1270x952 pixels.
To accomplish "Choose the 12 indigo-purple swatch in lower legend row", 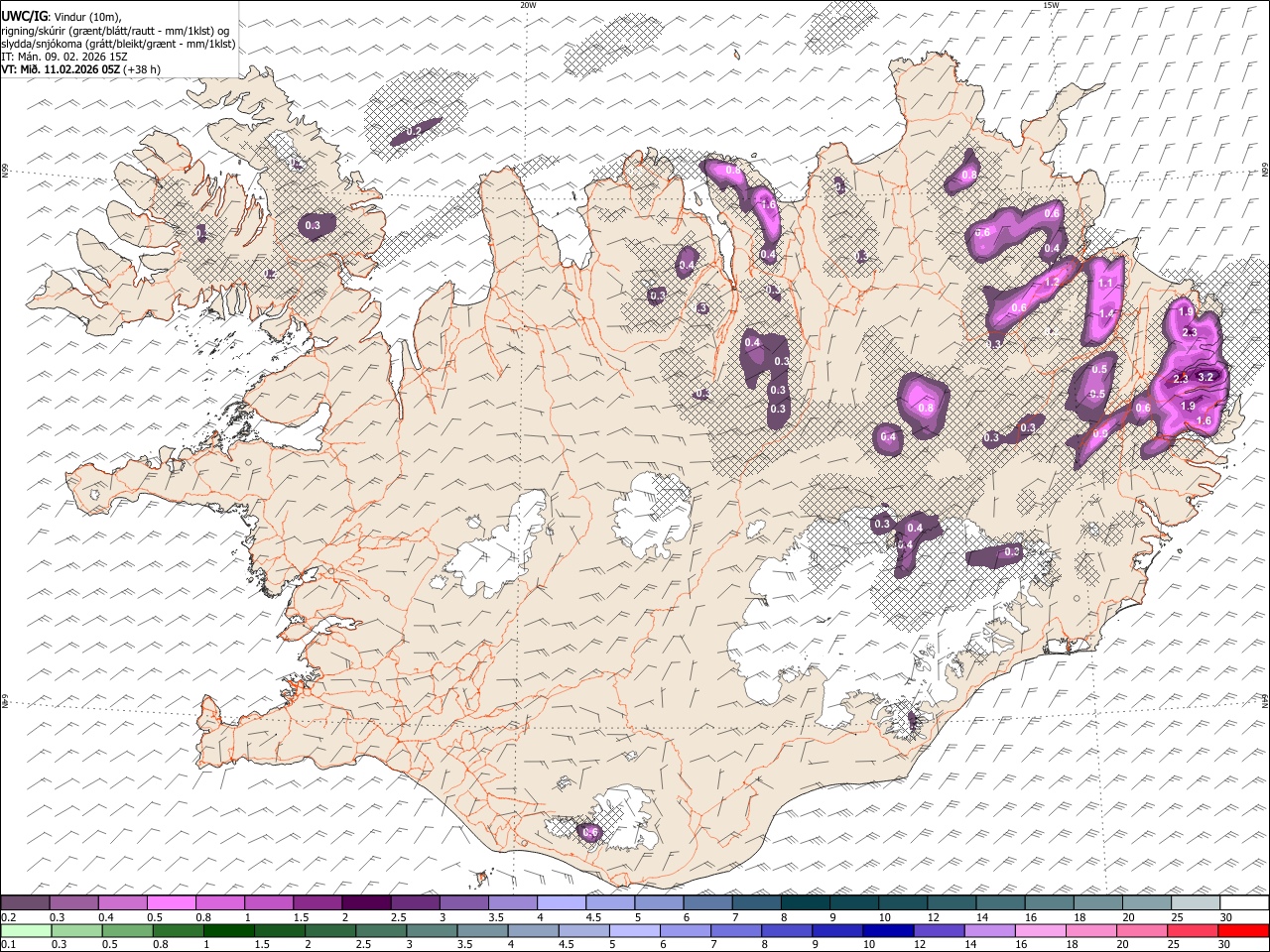I will [939, 930].
